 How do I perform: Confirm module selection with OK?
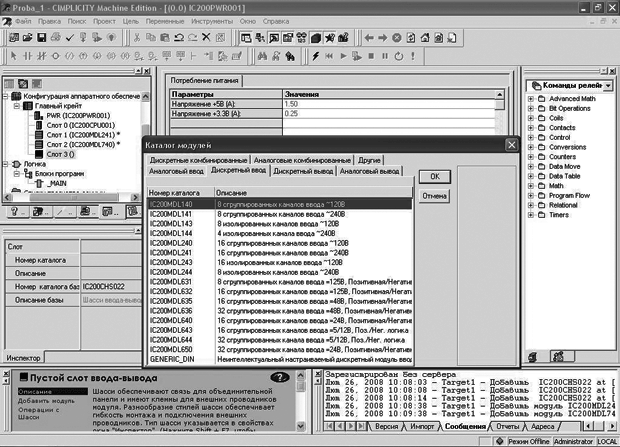(x=435, y=176)
